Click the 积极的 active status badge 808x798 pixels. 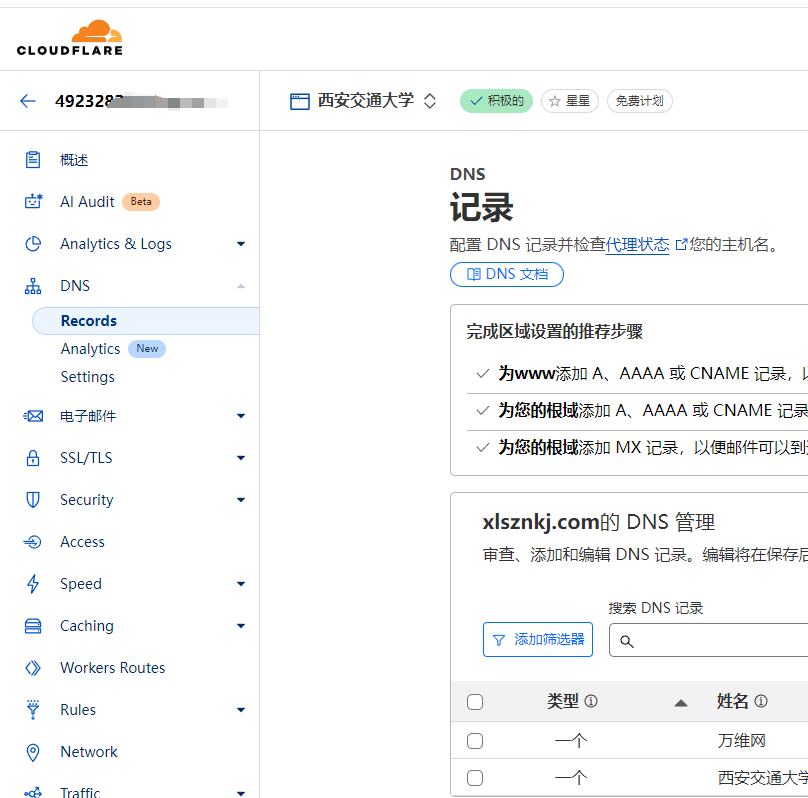(496, 101)
